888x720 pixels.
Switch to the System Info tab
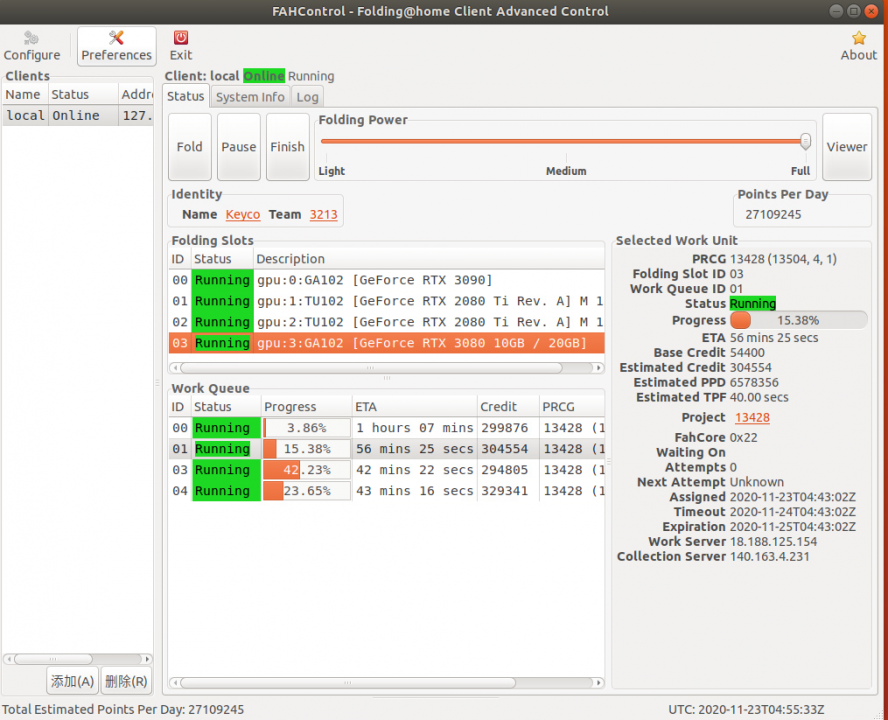click(x=250, y=97)
